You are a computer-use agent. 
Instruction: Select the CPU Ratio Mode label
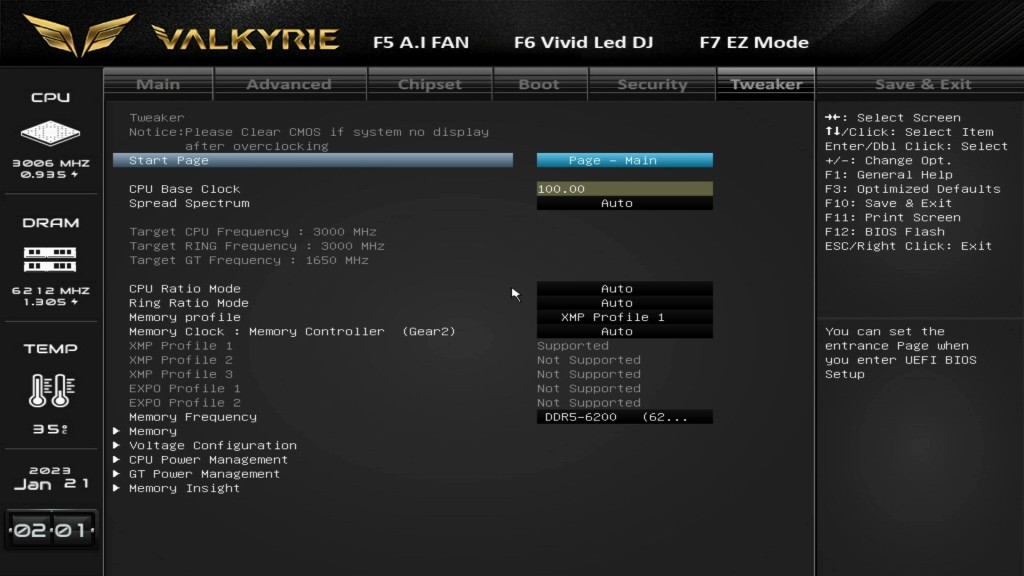tap(185, 289)
